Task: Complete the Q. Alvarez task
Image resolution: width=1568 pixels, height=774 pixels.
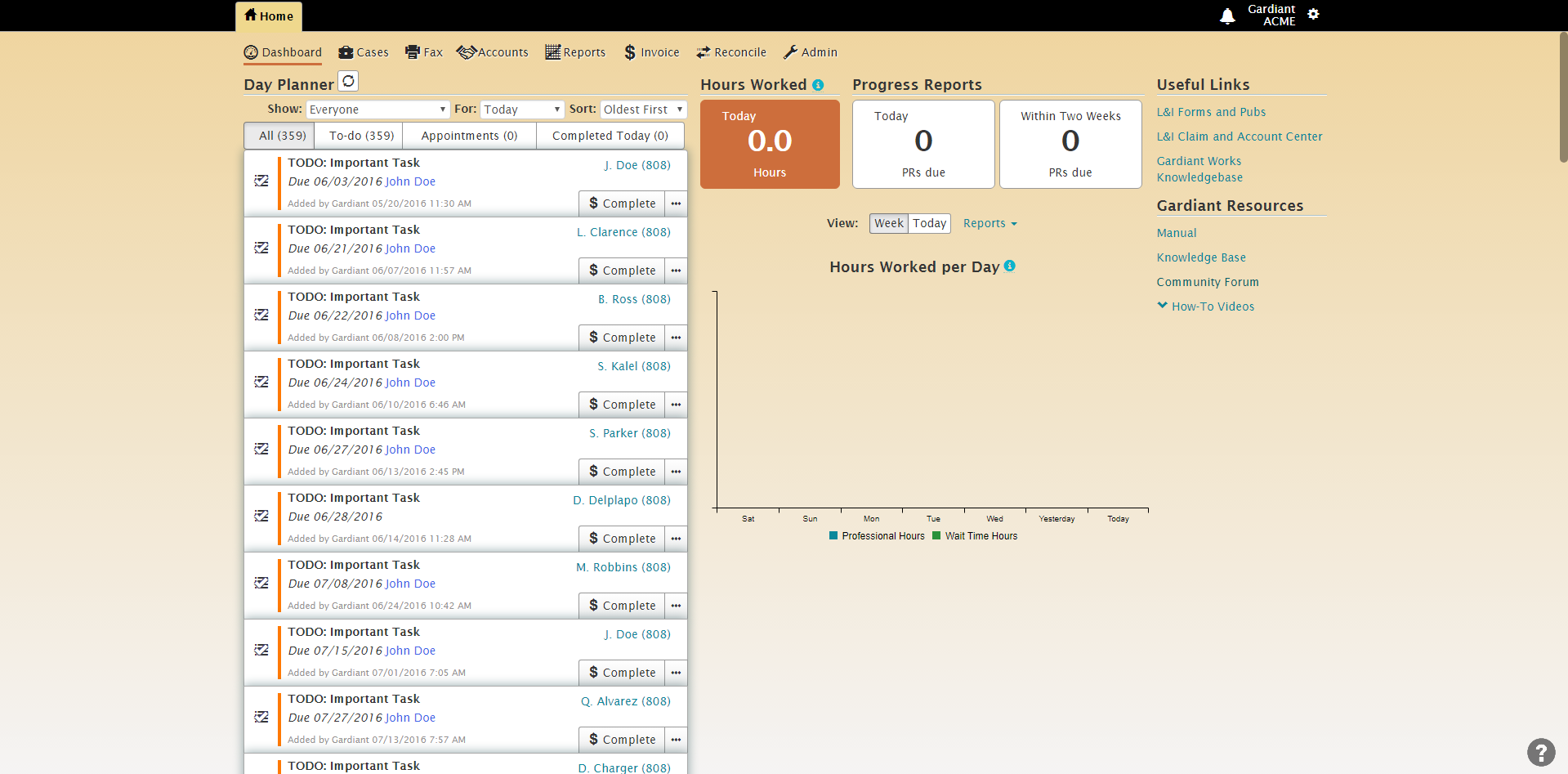Action: [622, 740]
